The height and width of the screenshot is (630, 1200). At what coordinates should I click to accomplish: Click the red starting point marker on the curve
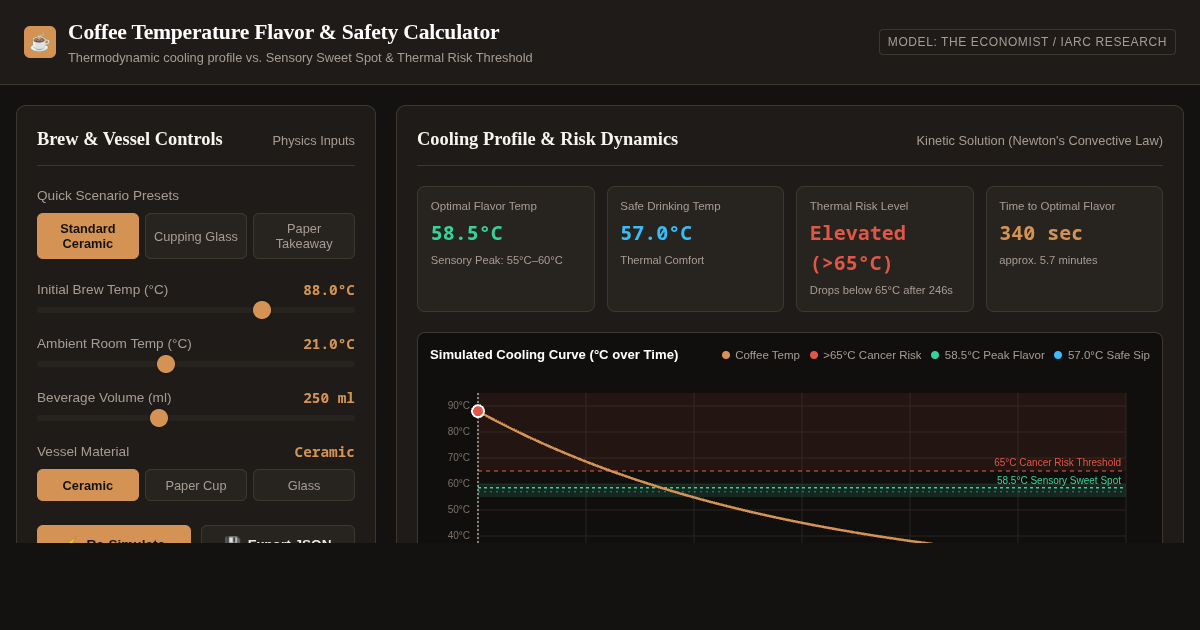[478, 411]
